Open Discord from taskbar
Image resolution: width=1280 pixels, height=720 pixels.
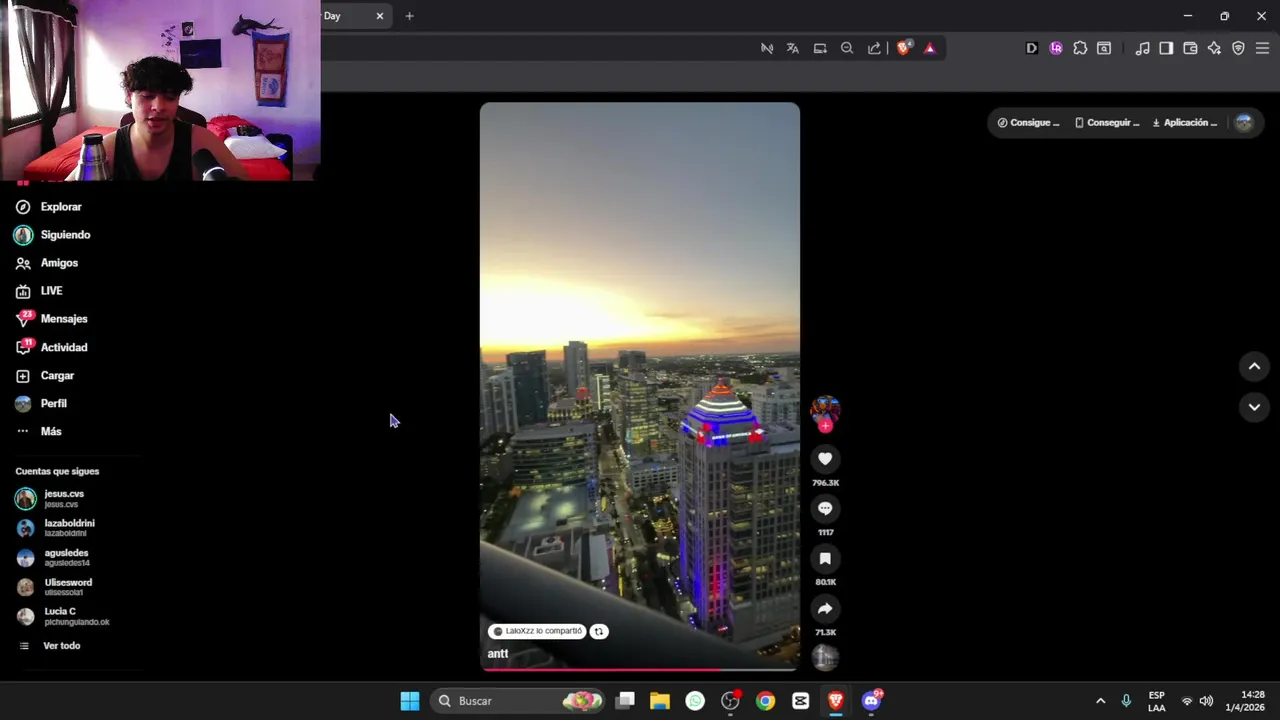tap(871, 701)
